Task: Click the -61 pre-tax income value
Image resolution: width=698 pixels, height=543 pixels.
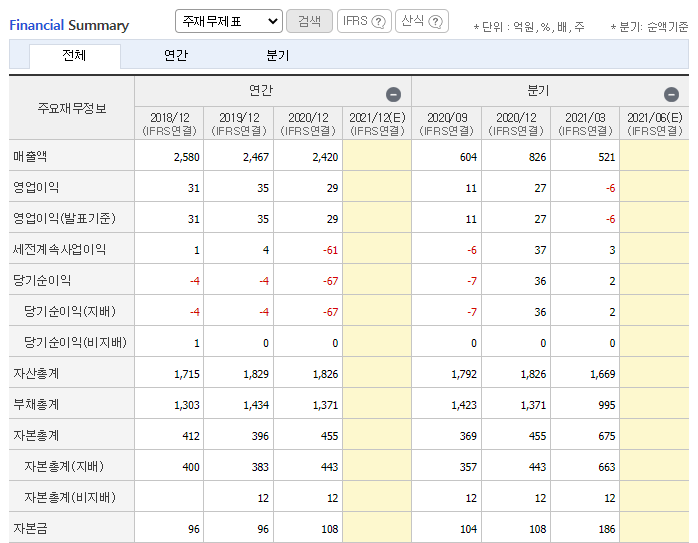Action: coord(330,250)
